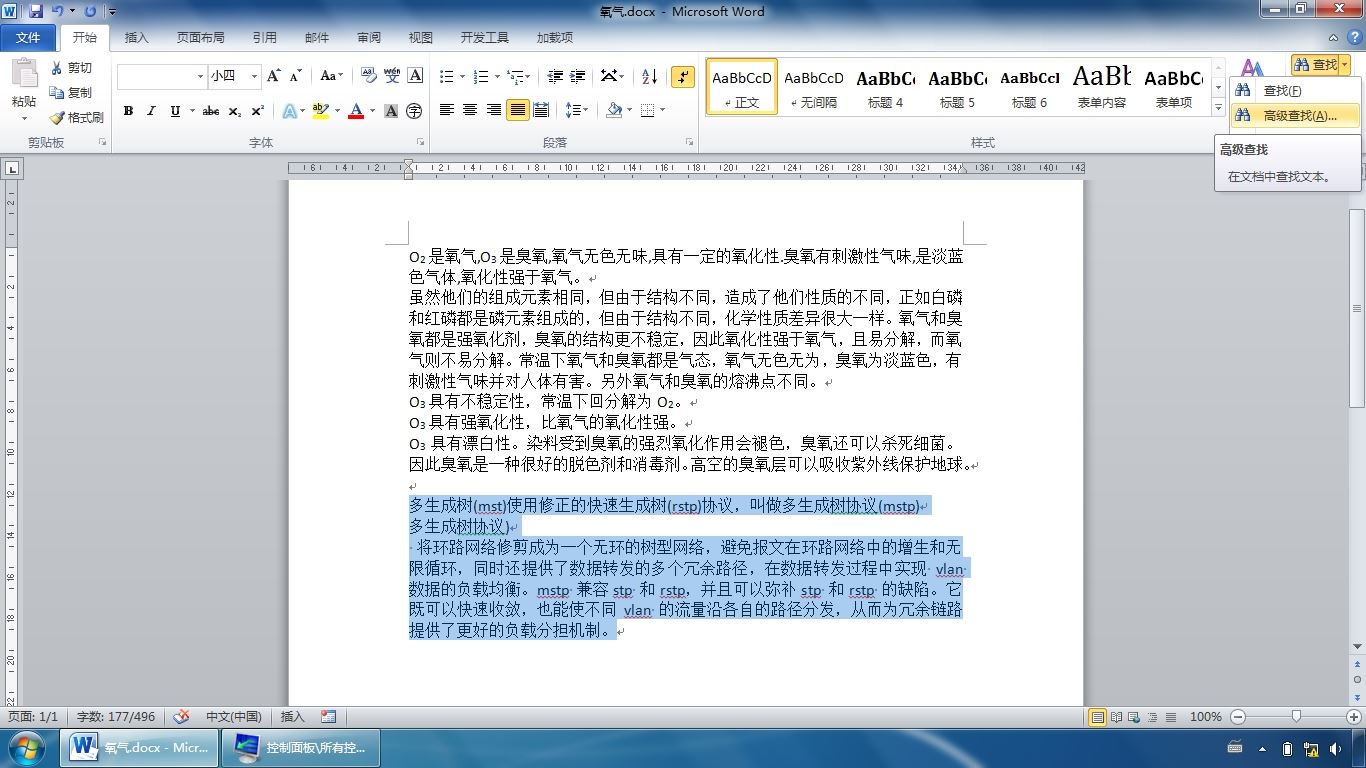1366x768 pixels.
Task: Open the Numbering list dropdown arrow
Action: pos(495,76)
